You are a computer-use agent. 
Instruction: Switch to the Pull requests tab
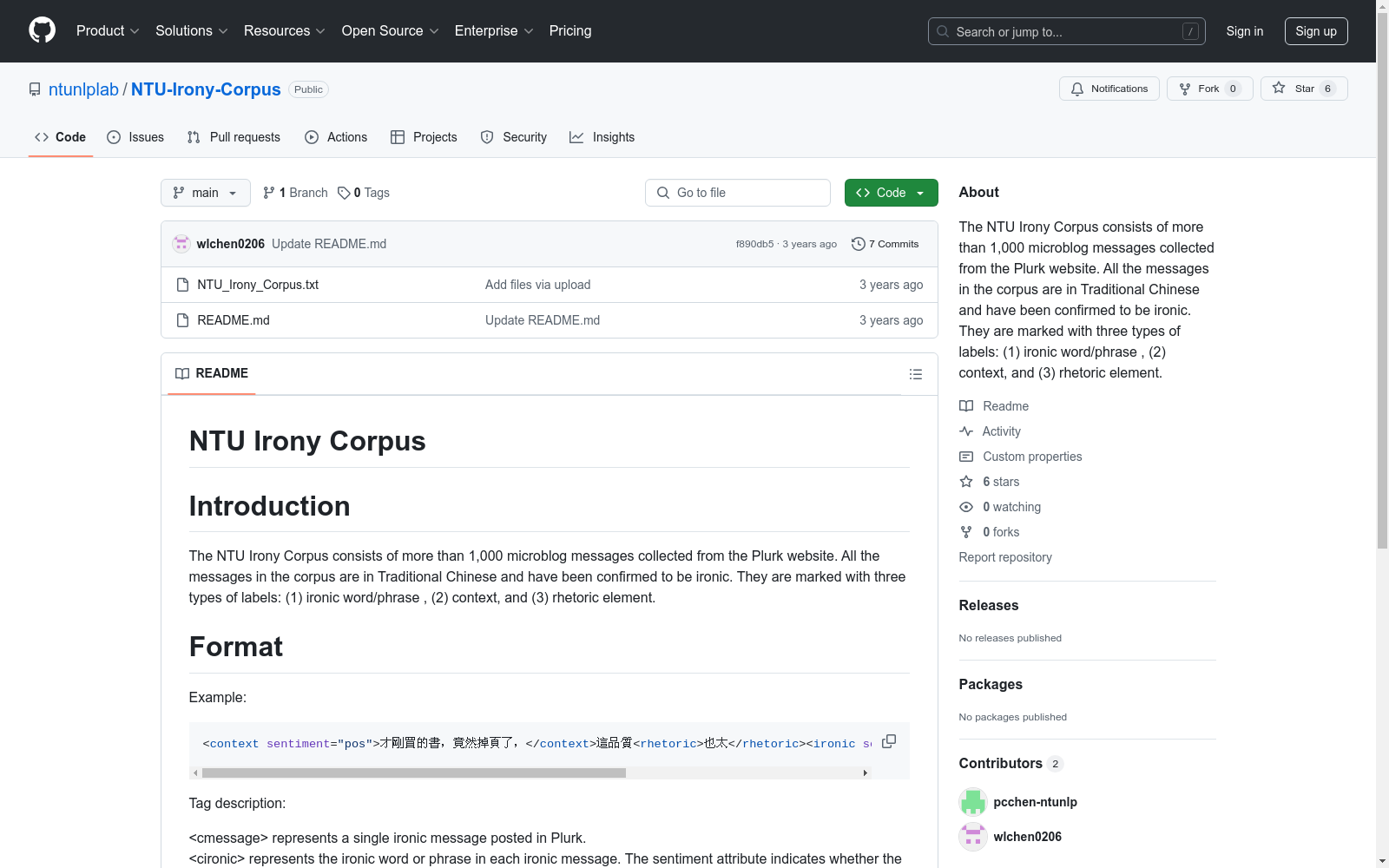(234, 137)
